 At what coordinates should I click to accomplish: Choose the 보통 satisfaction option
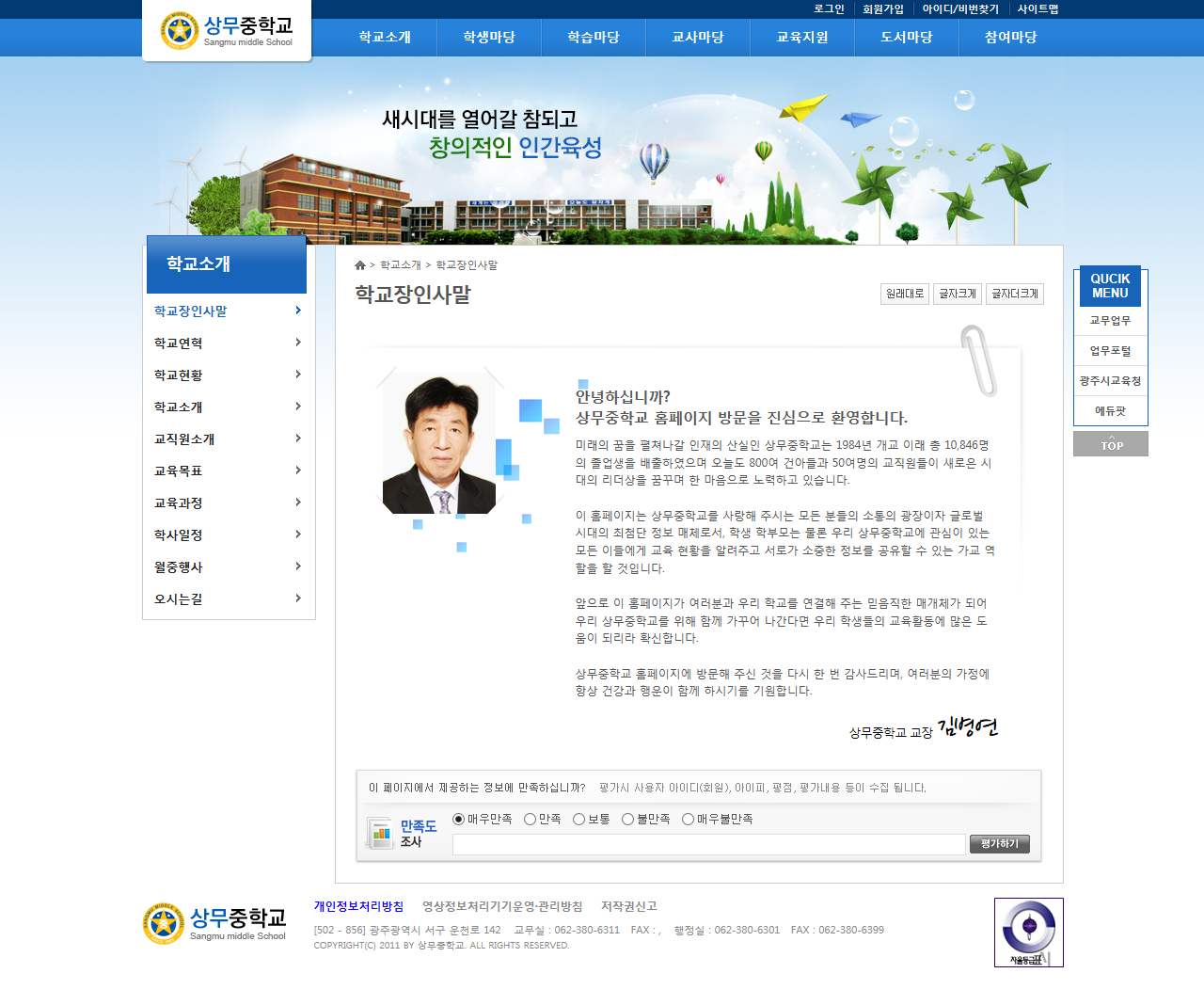click(579, 820)
